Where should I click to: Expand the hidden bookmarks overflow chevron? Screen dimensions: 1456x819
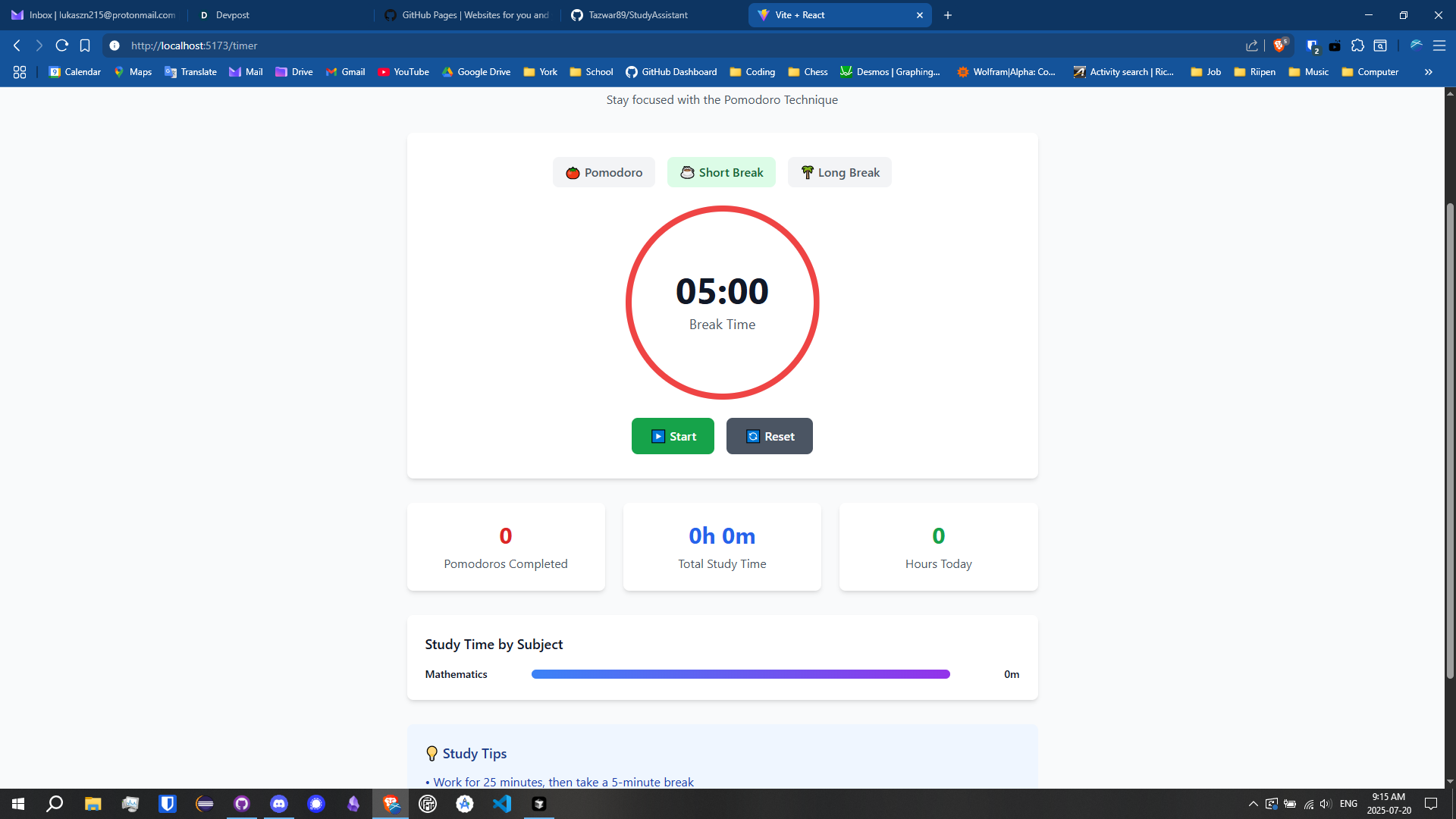1428,72
